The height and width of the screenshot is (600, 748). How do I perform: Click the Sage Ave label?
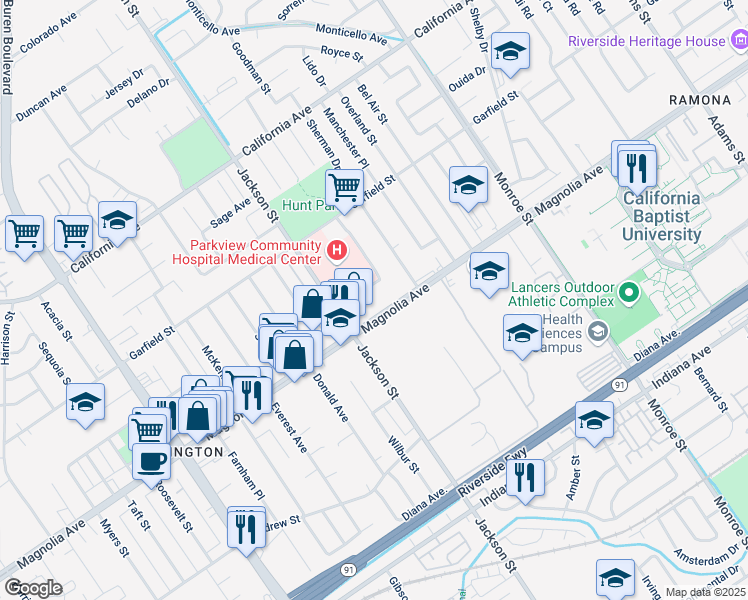click(x=230, y=213)
